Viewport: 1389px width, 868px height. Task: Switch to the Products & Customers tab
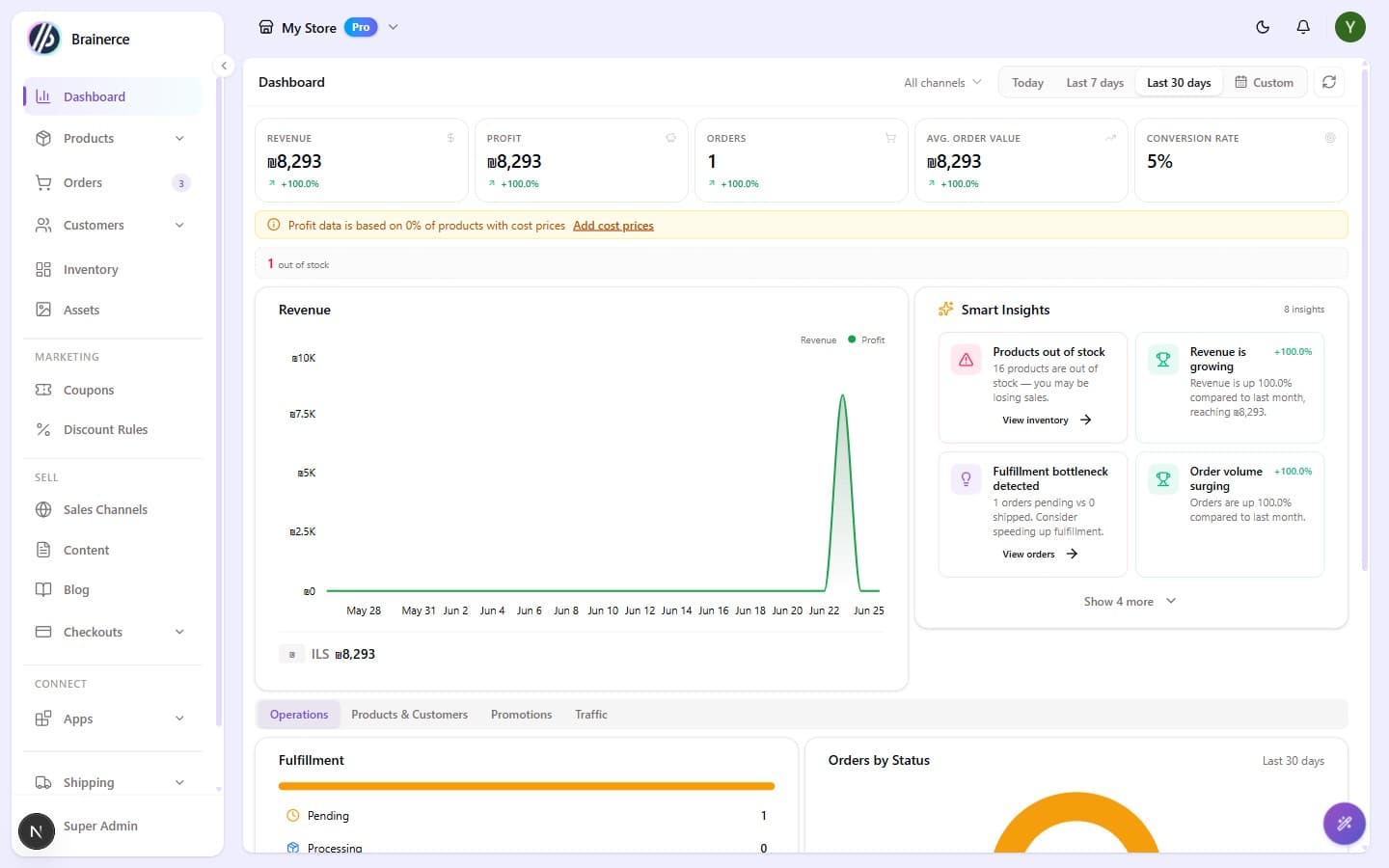point(409,715)
